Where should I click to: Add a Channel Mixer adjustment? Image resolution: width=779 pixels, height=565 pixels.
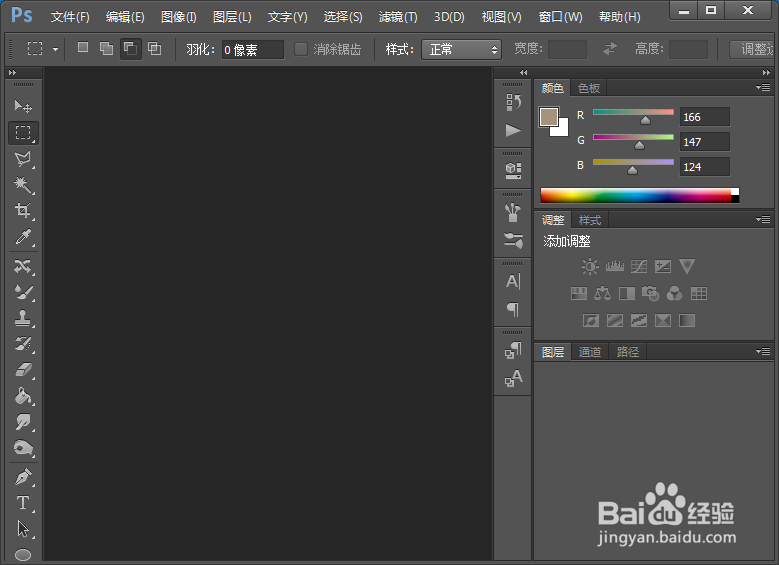tap(674, 293)
